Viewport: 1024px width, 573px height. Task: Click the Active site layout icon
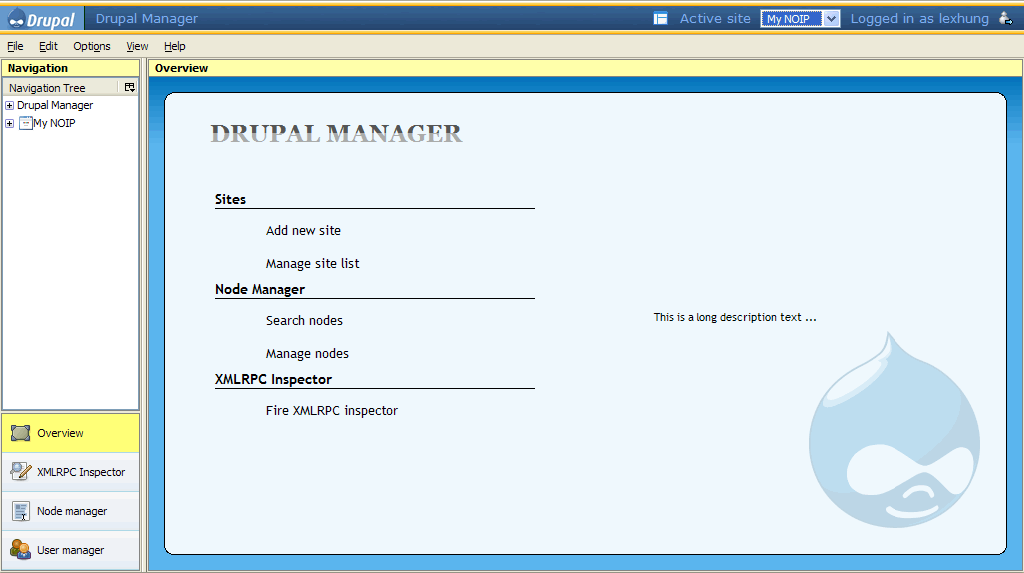pyautogui.click(x=661, y=19)
